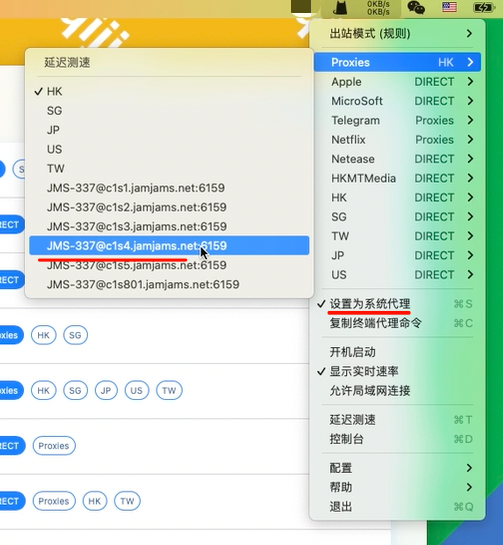Expand 帮助 help submenu
This screenshot has width=503, height=545.
tap(397, 487)
